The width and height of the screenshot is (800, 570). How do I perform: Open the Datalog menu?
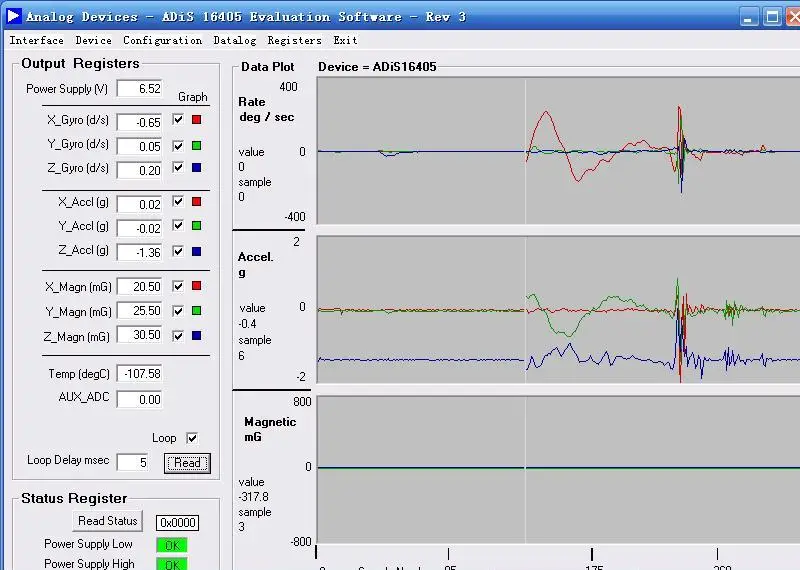(x=234, y=41)
